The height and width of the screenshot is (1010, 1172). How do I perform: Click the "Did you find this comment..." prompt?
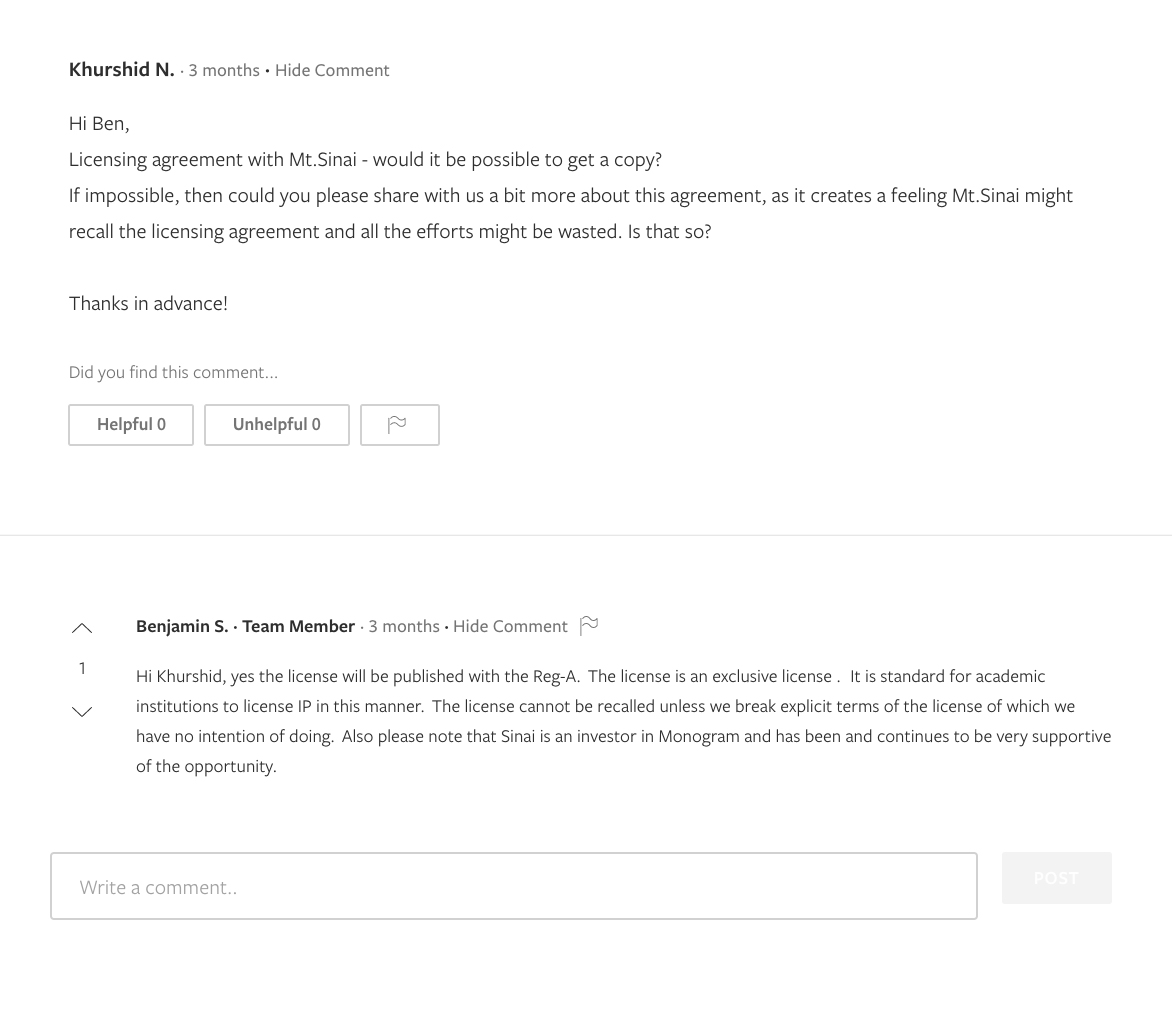(x=173, y=372)
